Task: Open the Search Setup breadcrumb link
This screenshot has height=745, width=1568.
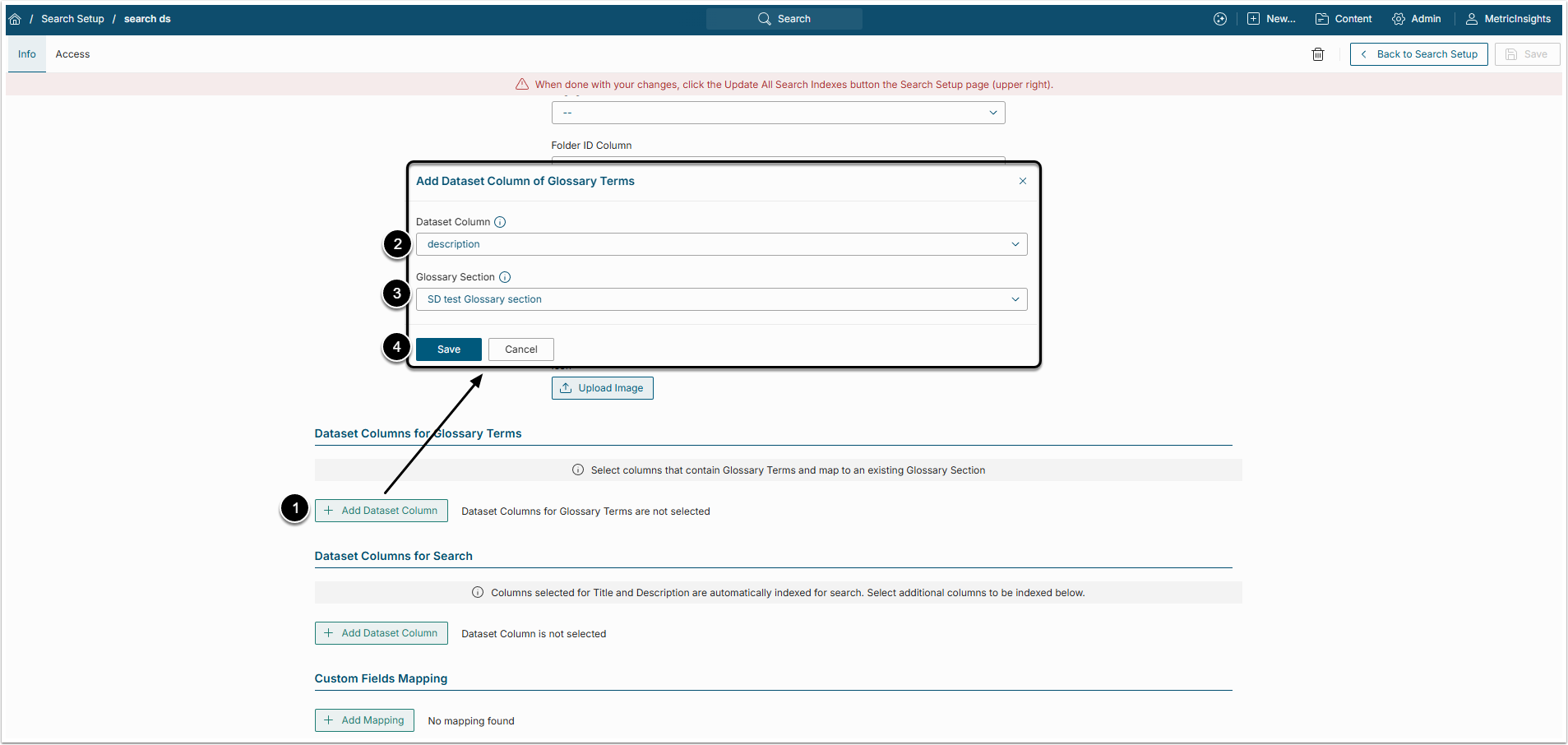Action: tap(72, 19)
